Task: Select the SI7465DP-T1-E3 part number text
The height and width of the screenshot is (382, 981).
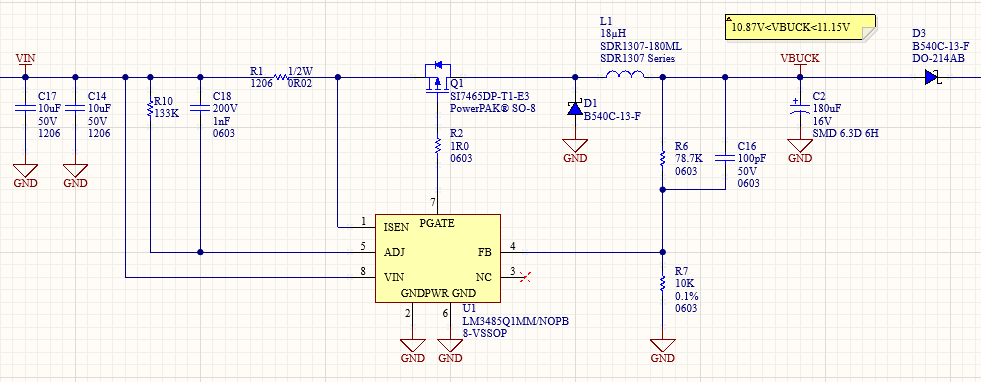Action: click(490, 96)
